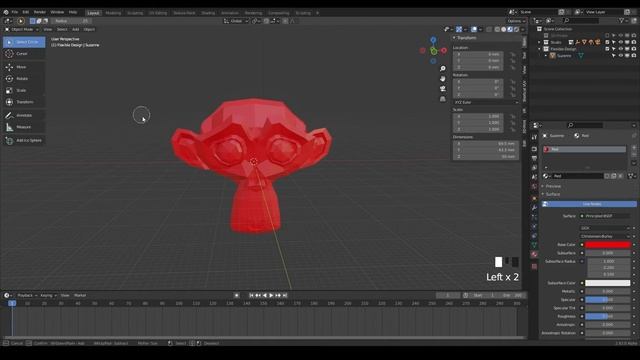This screenshot has width=640, height=360.
Task: Hide Studio collection eye icon
Action: click(x=620, y=42)
